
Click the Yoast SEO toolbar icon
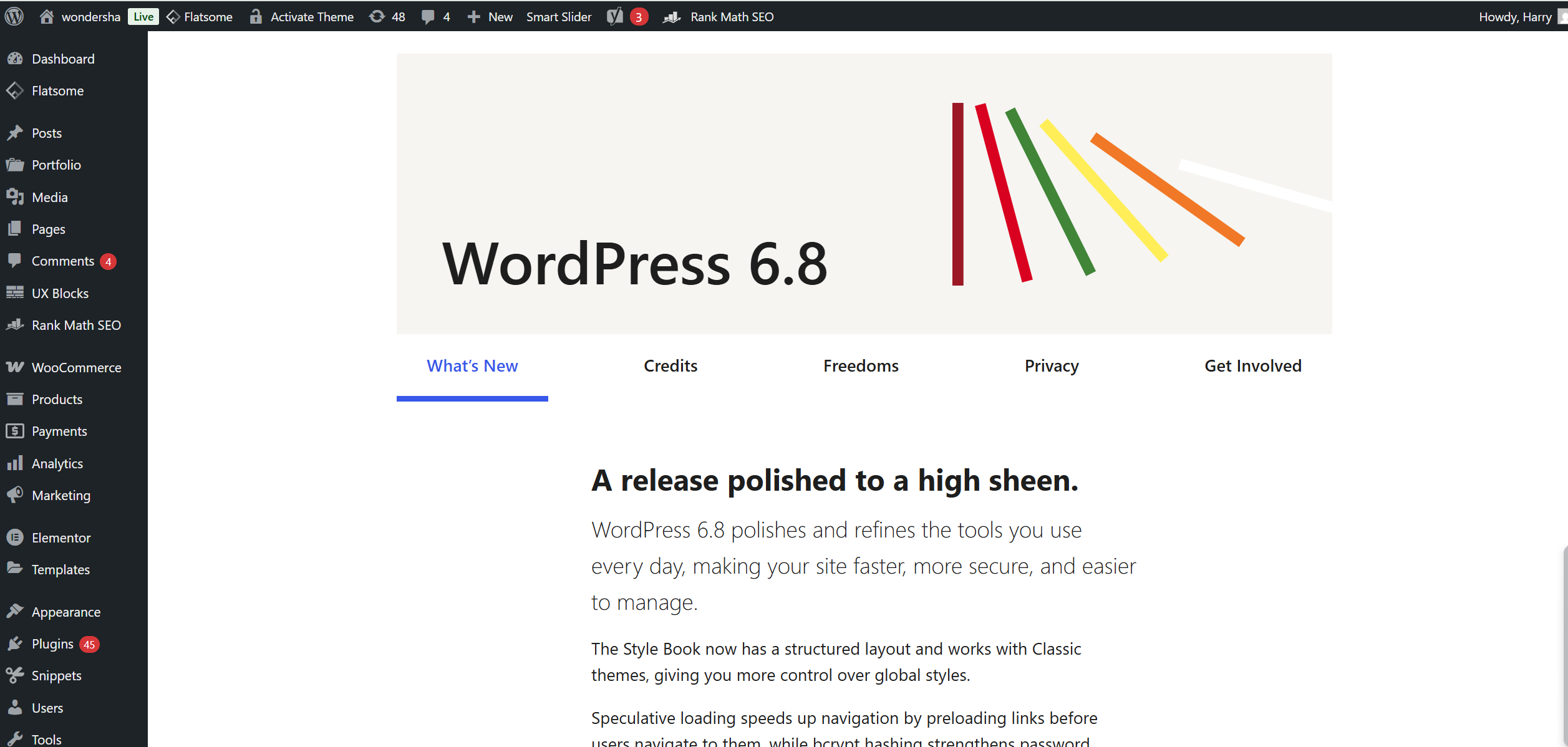click(614, 16)
